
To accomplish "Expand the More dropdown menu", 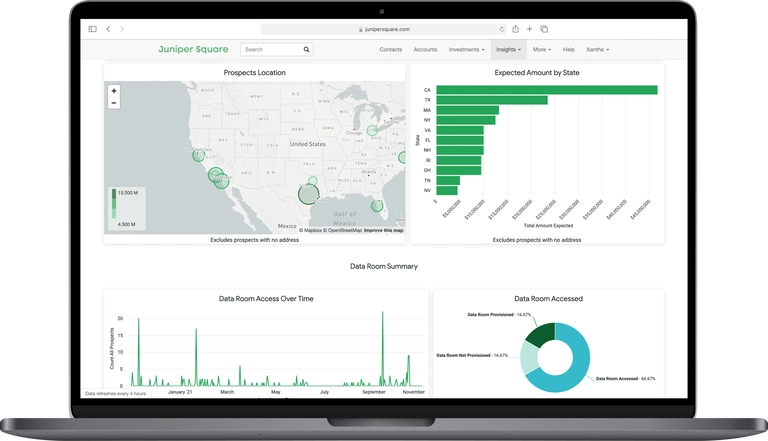I will click(542, 49).
